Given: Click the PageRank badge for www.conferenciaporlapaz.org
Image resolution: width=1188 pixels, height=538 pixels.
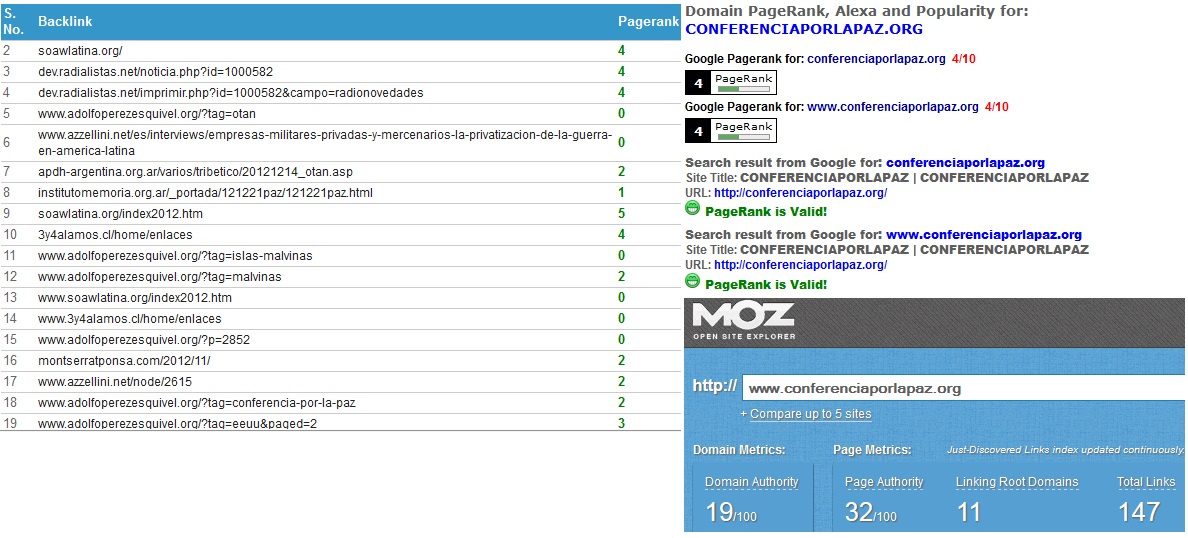Looking at the screenshot, I should point(730,131).
